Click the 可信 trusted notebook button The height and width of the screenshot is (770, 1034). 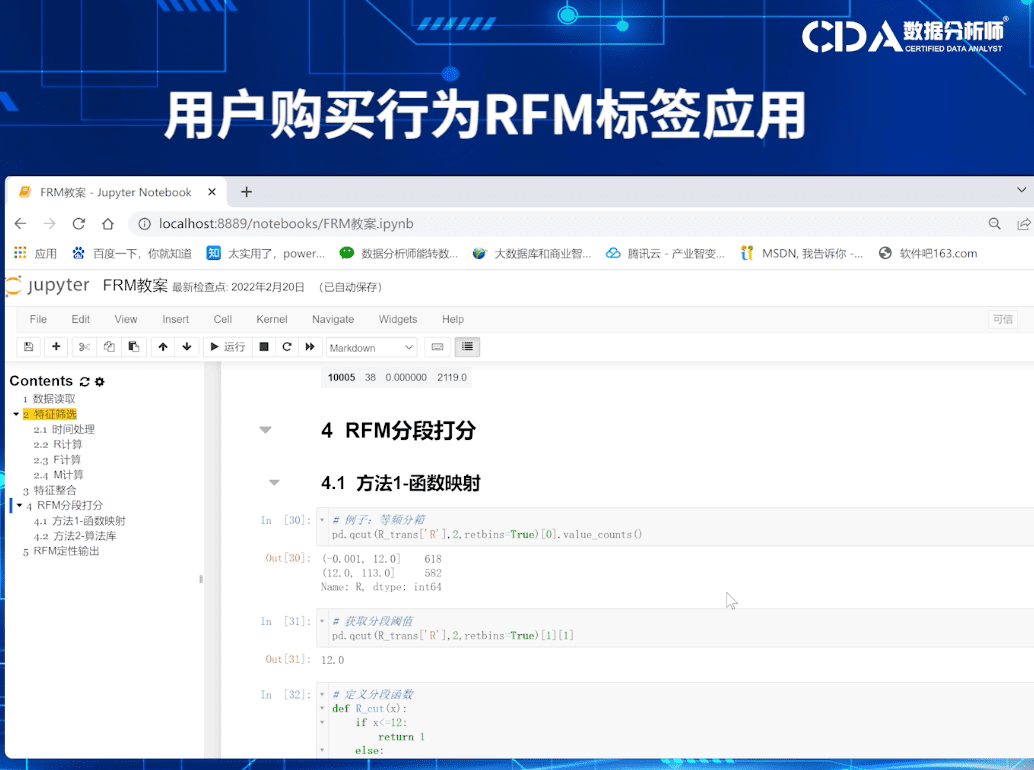click(x=1003, y=319)
